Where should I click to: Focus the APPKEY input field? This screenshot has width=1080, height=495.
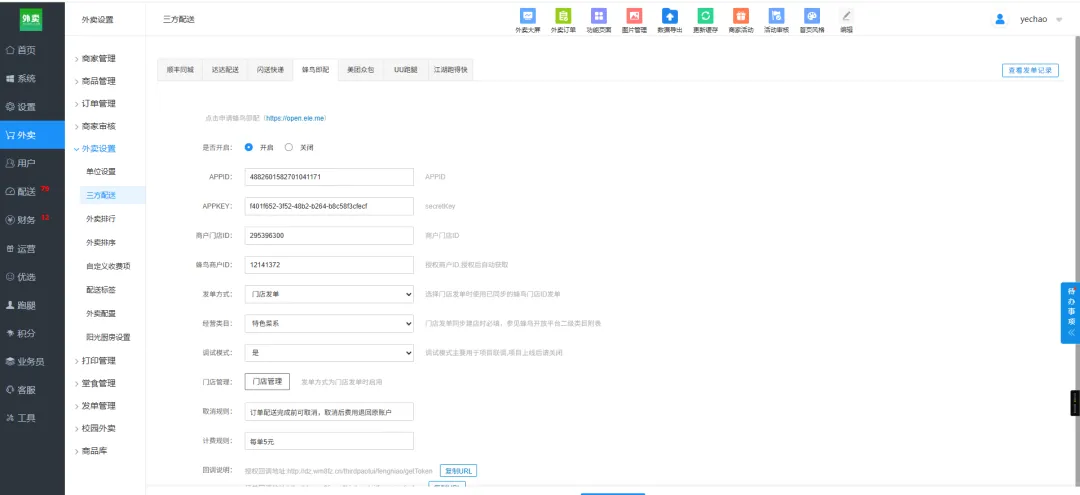click(x=329, y=206)
